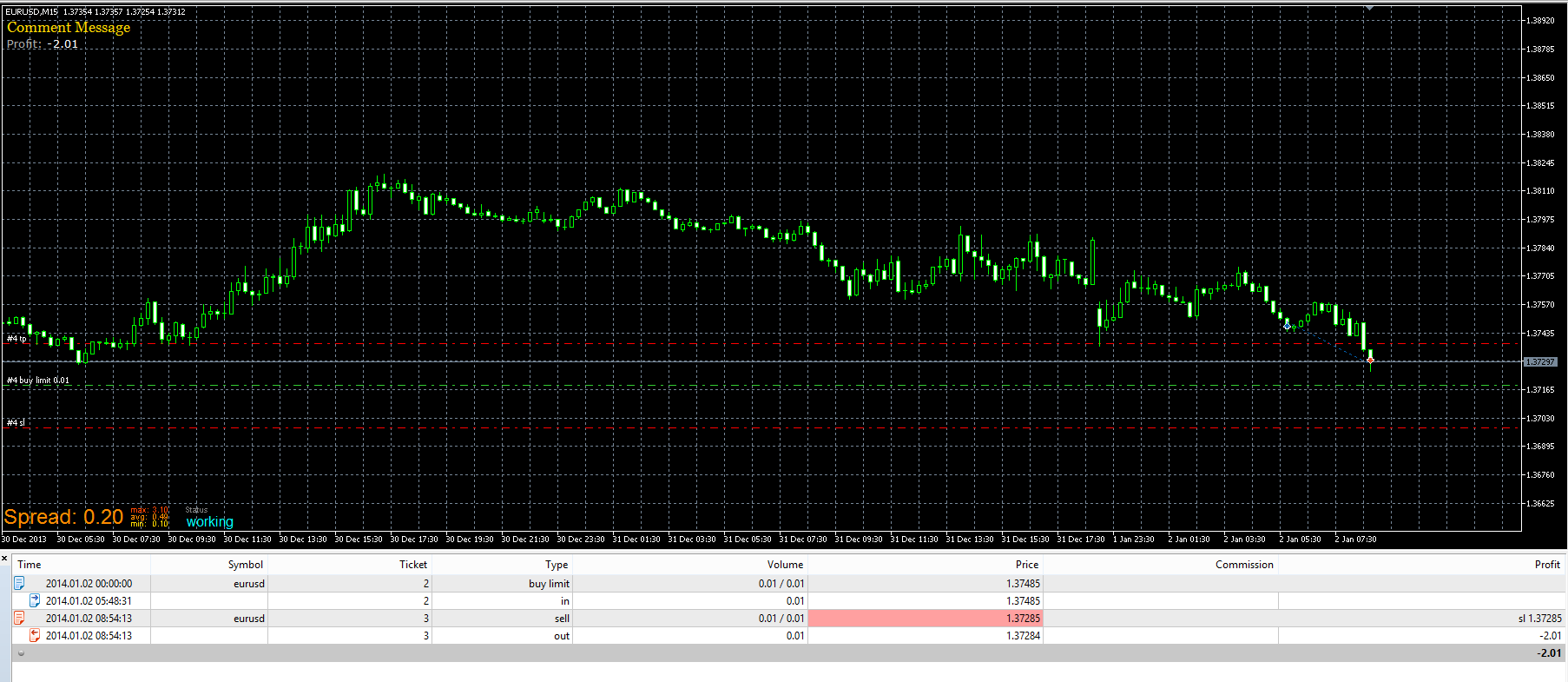Click the chart shift triangle at top
1568x682 pixels.
tap(1369, 8)
